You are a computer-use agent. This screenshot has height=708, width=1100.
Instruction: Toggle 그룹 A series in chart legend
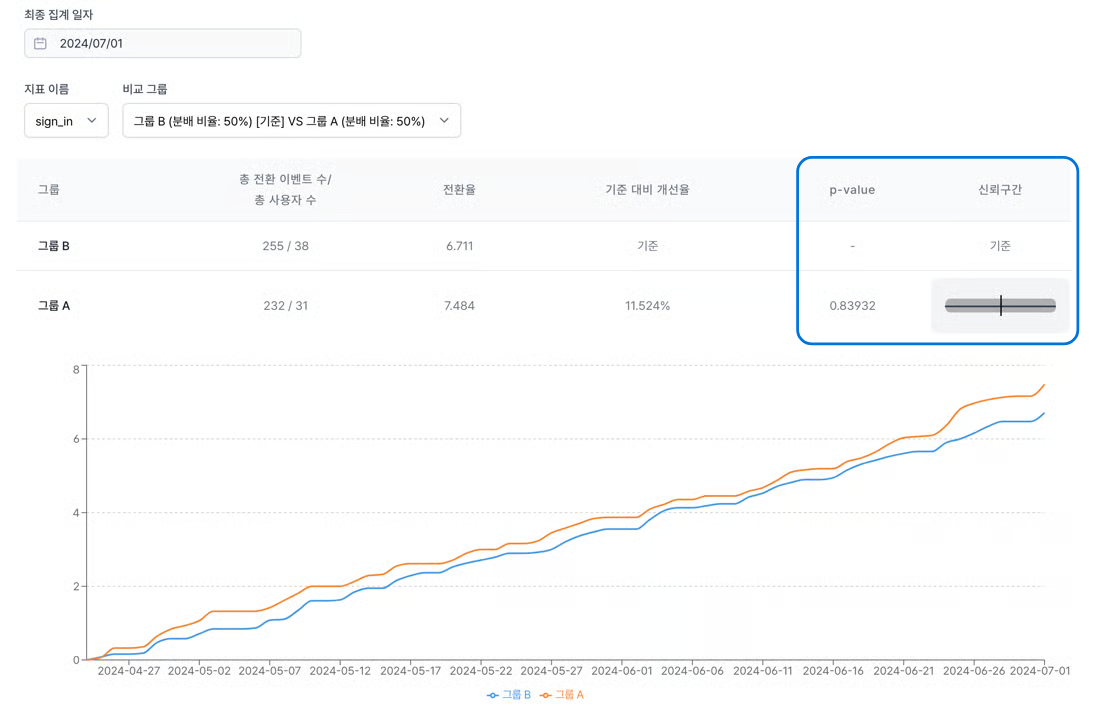[x=562, y=695]
